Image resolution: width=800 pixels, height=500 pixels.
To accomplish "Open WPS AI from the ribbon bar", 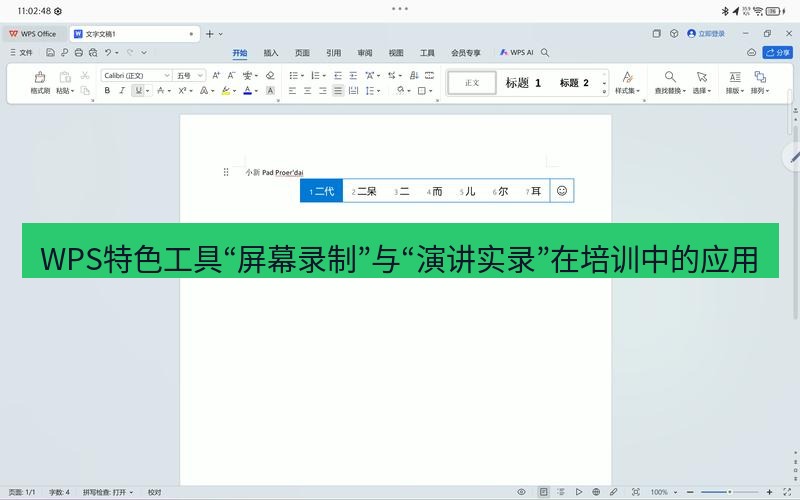I will click(x=516, y=53).
